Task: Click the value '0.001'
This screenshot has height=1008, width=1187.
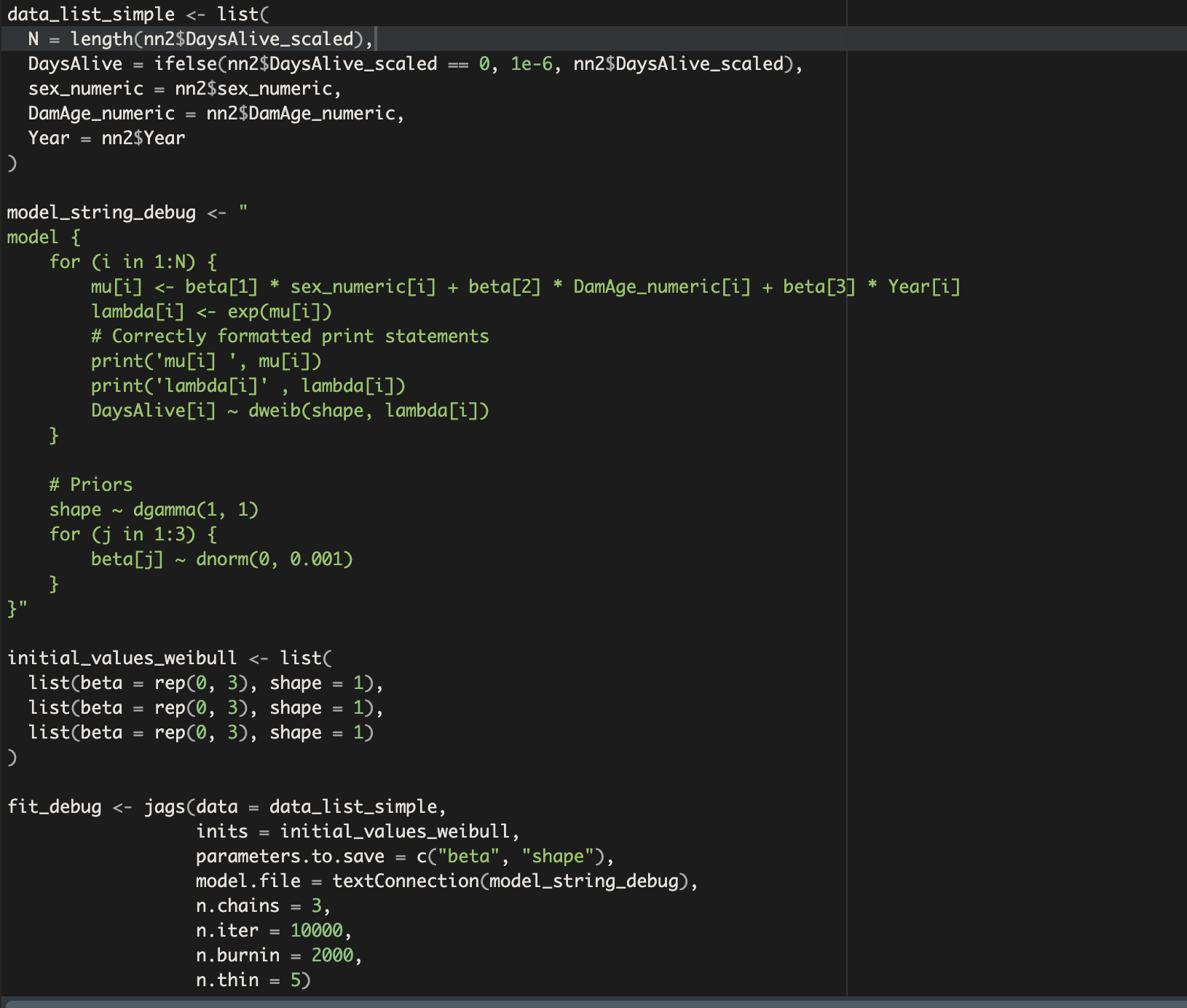Action: 317,559
